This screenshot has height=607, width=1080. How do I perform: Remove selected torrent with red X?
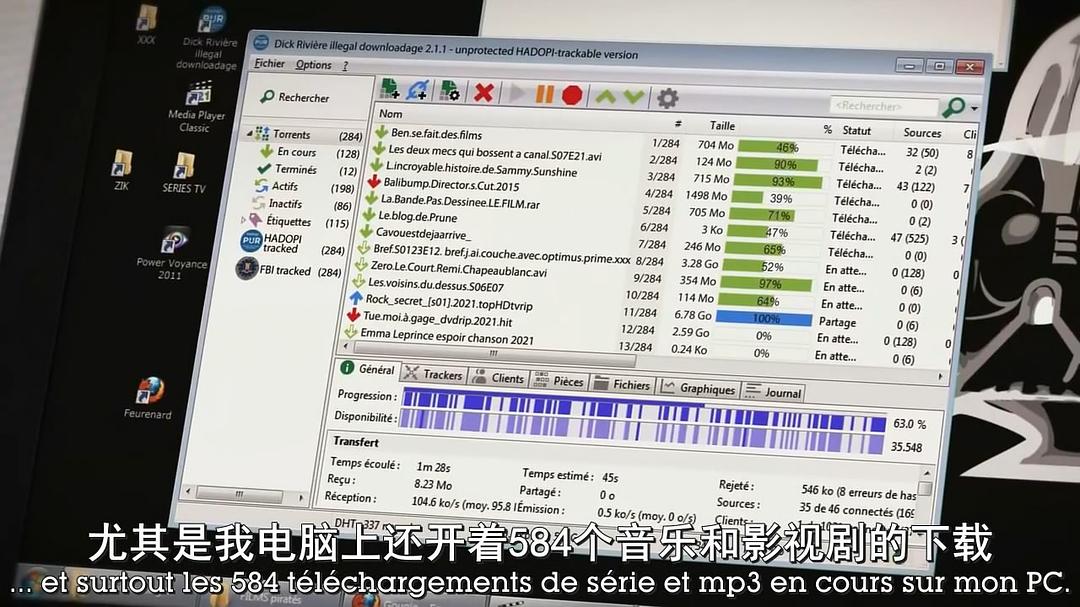[x=484, y=93]
